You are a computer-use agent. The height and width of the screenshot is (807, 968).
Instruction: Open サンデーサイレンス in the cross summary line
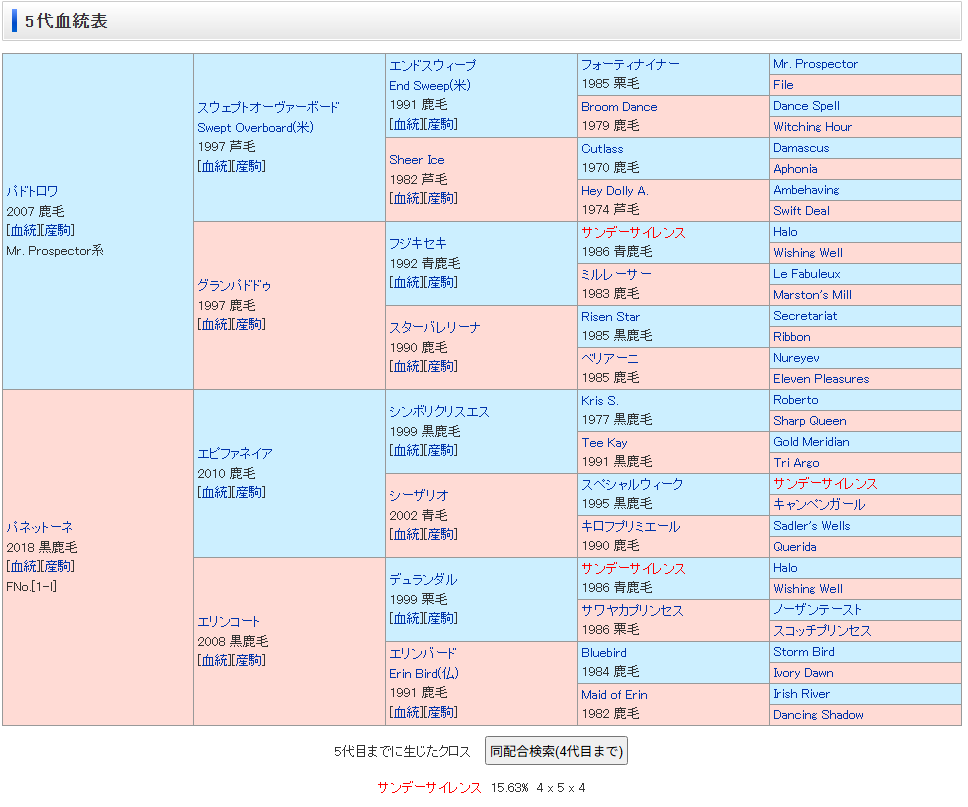[x=429, y=788]
